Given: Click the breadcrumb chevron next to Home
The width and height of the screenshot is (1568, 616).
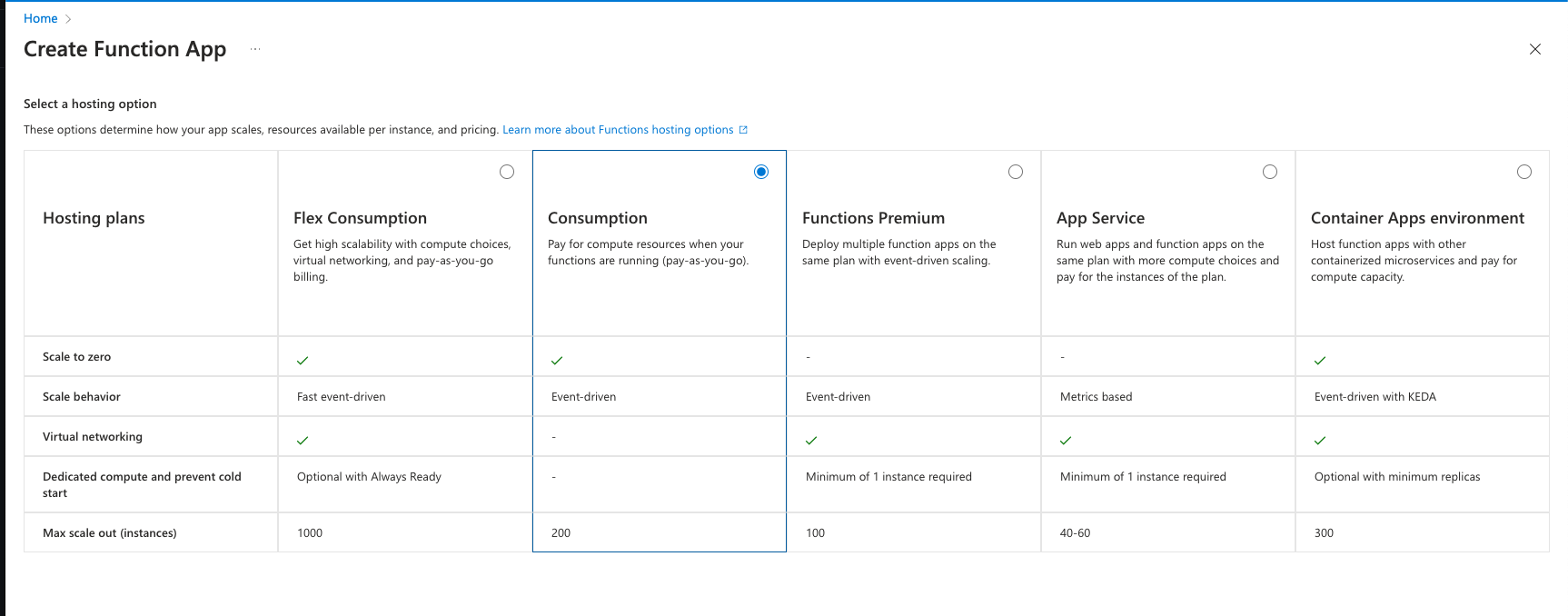Looking at the screenshot, I should (68, 19).
